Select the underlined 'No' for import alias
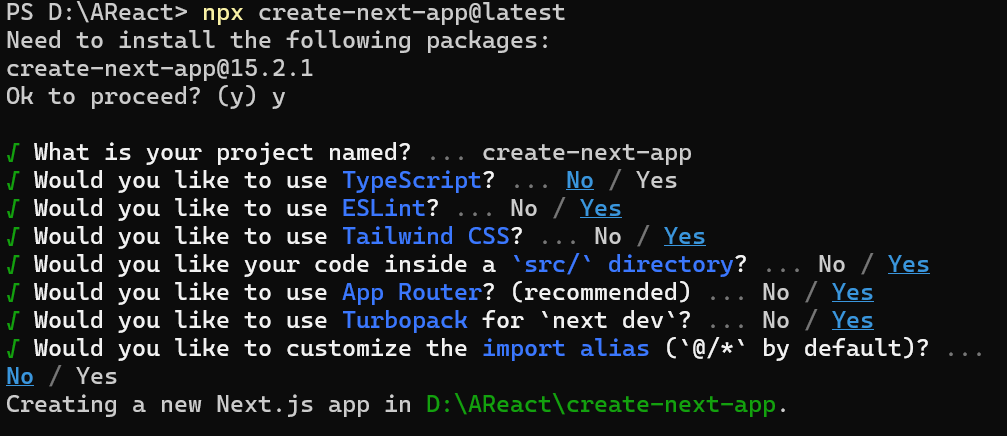The image size is (1007, 436). click(x=20, y=377)
